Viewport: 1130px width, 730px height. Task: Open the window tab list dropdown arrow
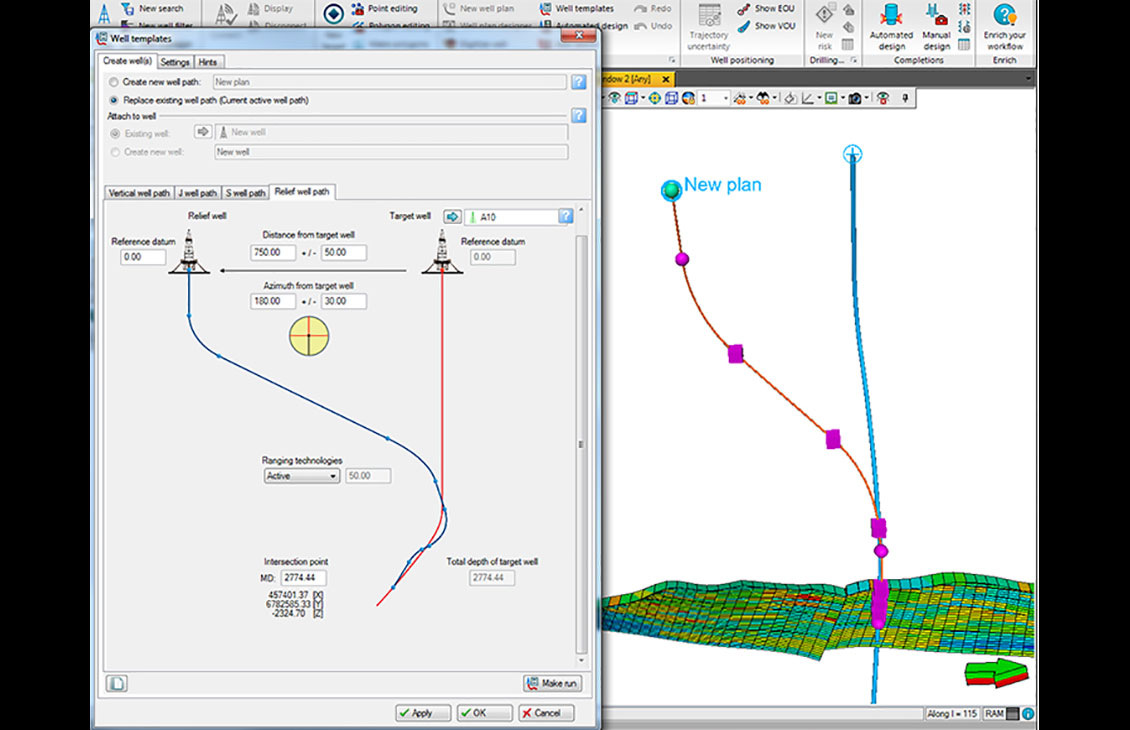tap(1028, 79)
